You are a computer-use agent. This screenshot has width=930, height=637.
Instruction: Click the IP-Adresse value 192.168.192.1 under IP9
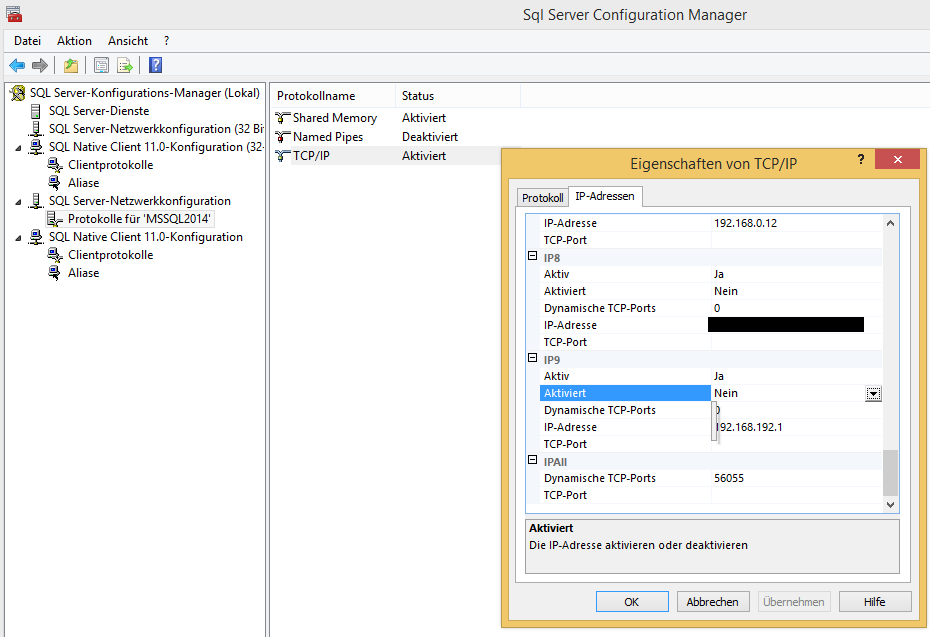(749, 427)
